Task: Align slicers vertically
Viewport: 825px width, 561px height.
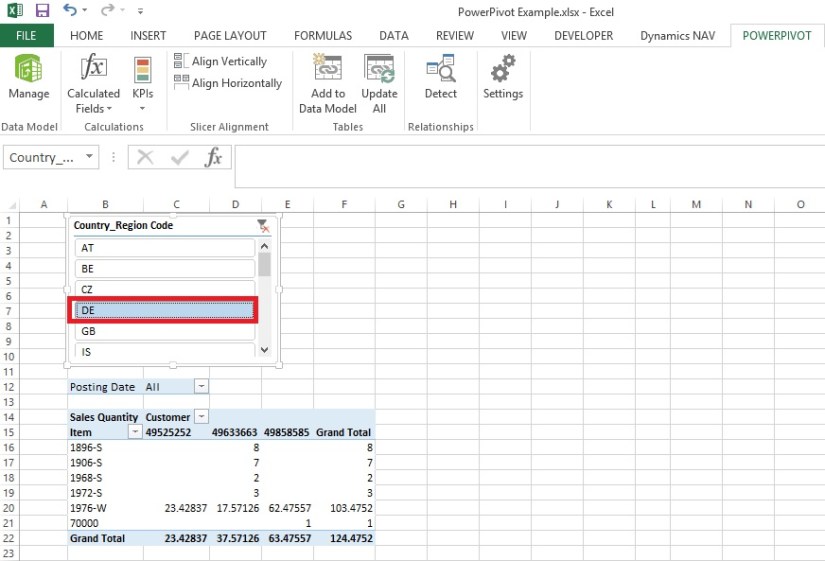Action: coord(220,61)
